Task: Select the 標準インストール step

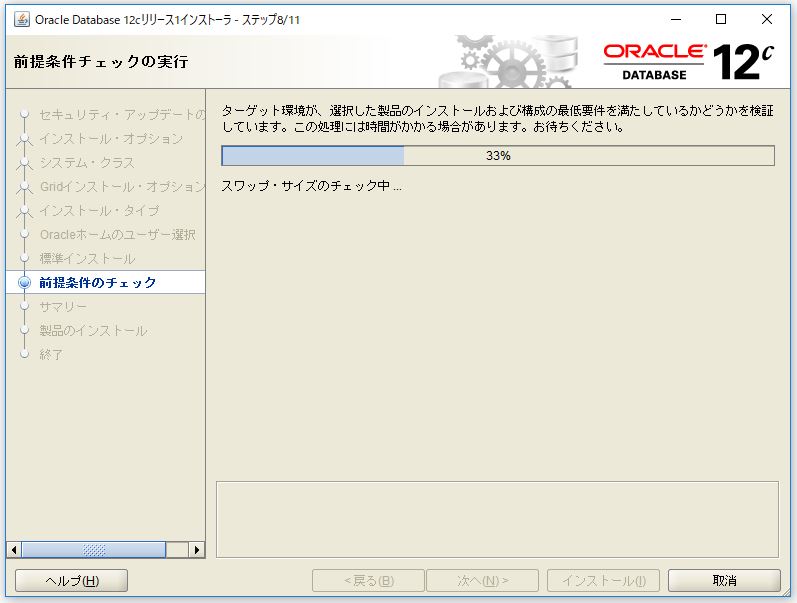Action: (87, 258)
